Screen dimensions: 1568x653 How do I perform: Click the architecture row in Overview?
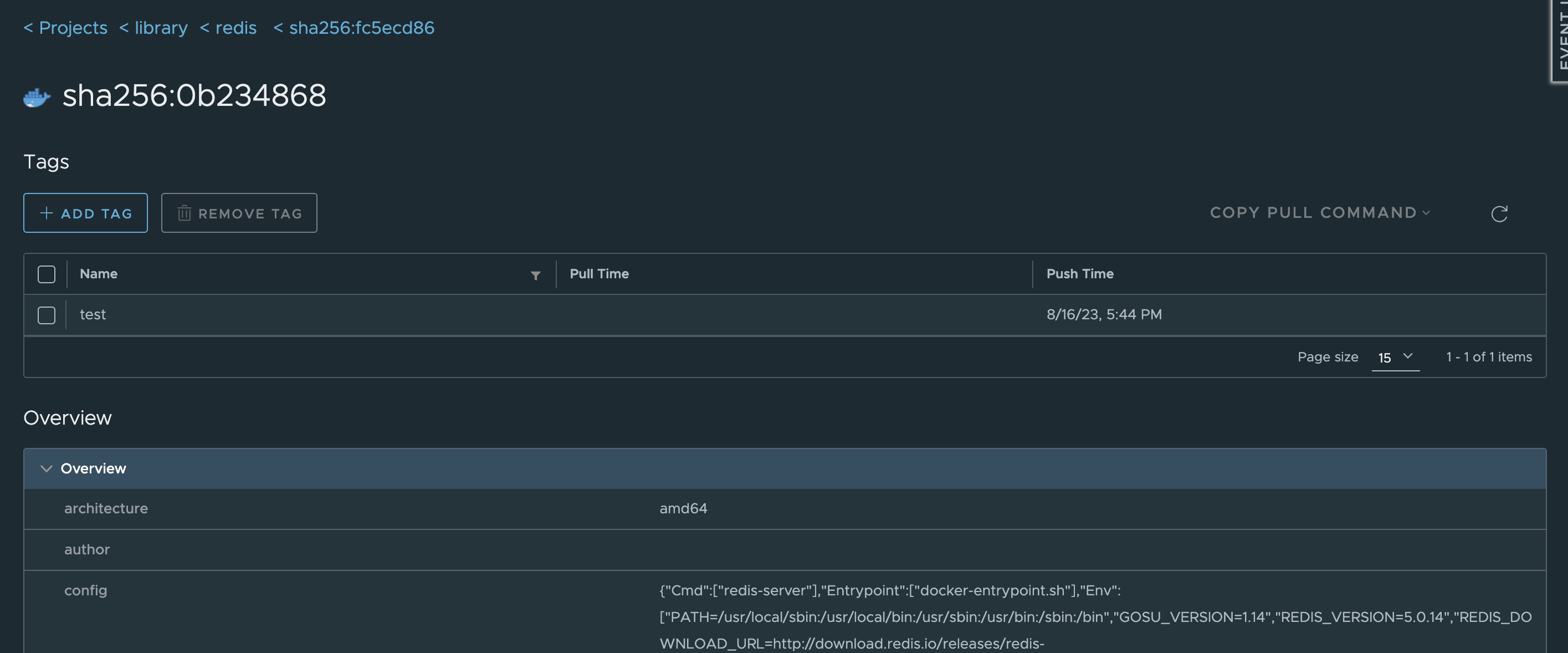(106, 509)
